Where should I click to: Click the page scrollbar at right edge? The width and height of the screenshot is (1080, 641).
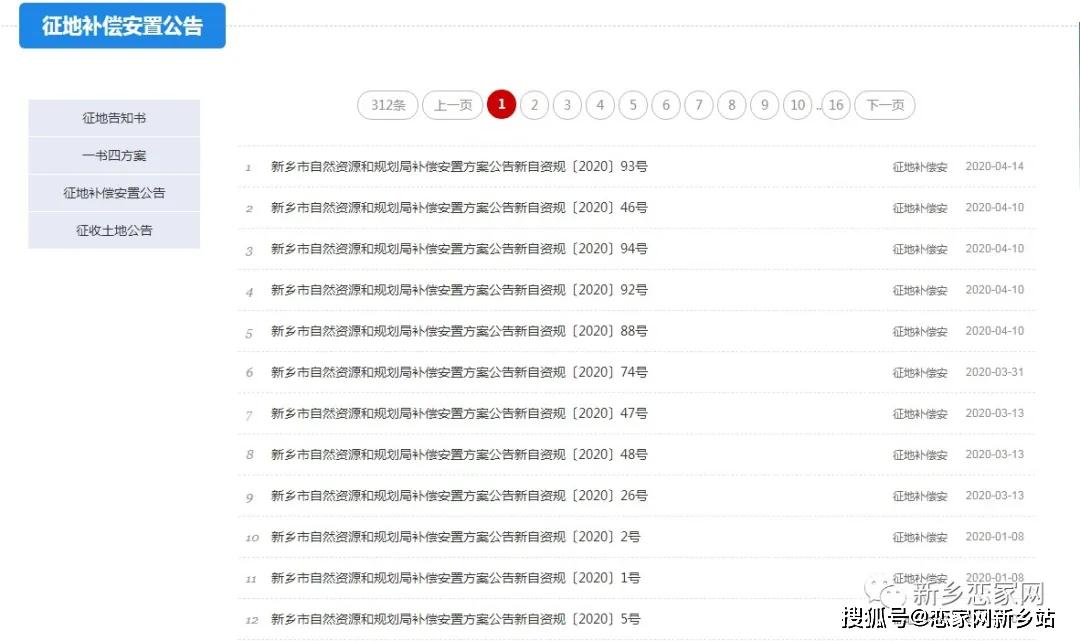(x=1077, y=103)
